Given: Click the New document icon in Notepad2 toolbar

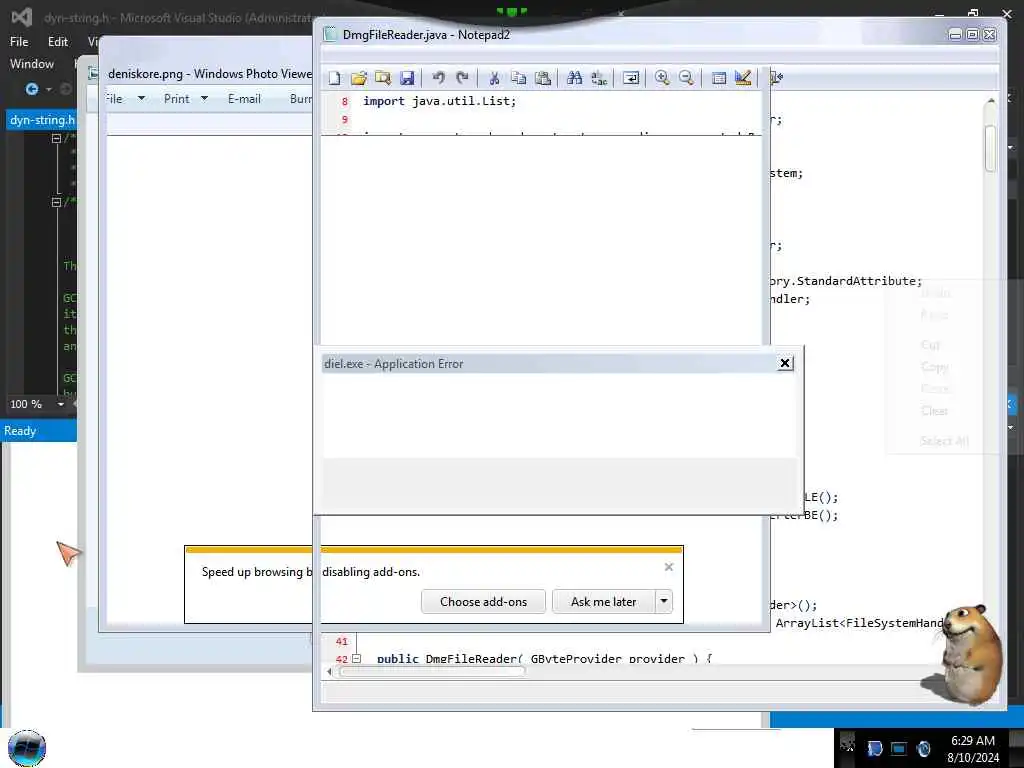Looking at the screenshot, I should tap(334, 78).
